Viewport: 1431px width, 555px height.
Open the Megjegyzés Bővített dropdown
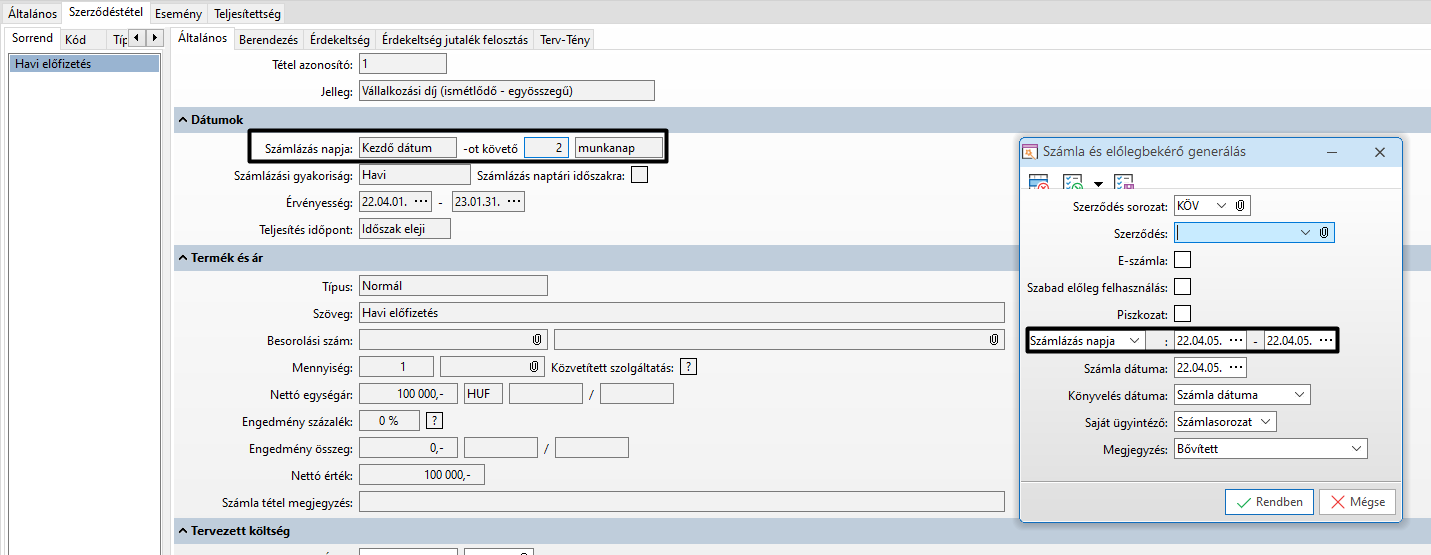[x=1356, y=448]
